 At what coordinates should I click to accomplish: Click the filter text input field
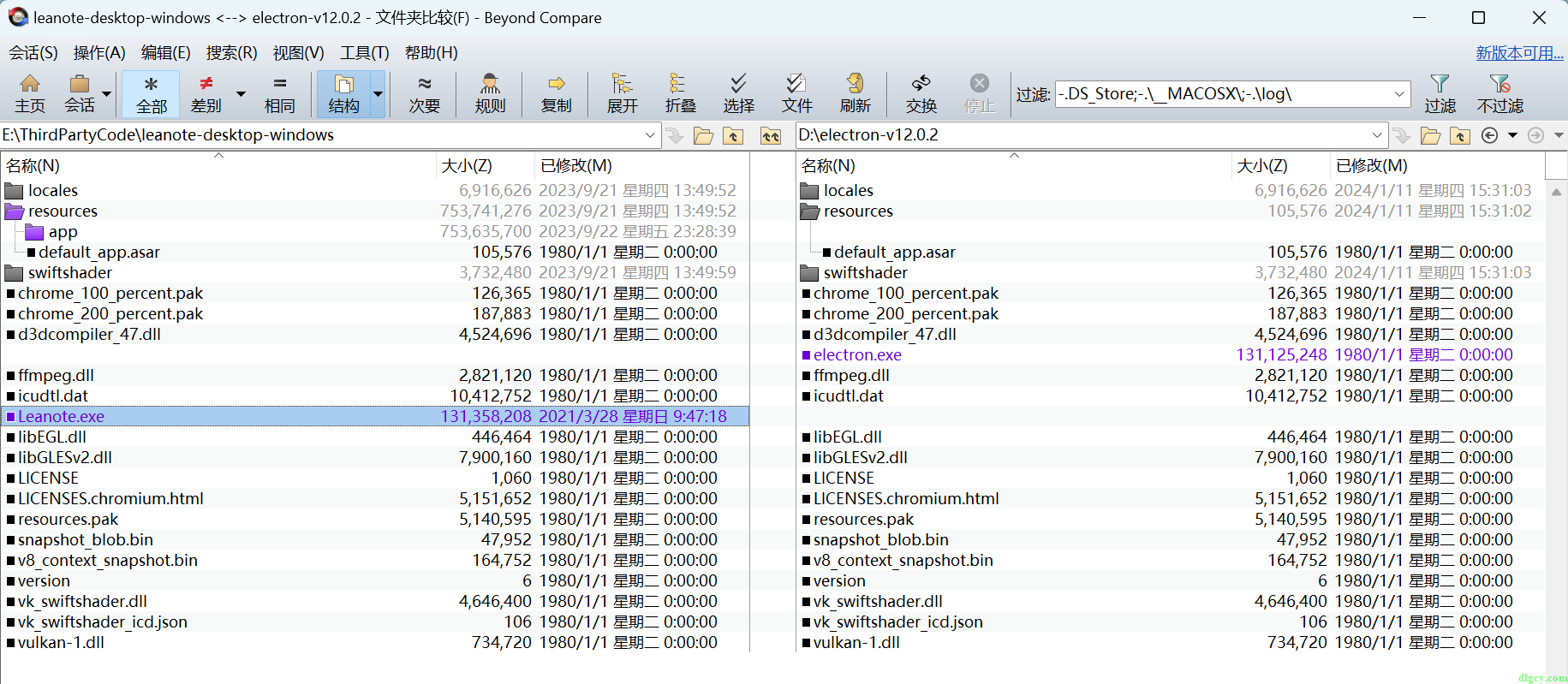point(1223,94)
